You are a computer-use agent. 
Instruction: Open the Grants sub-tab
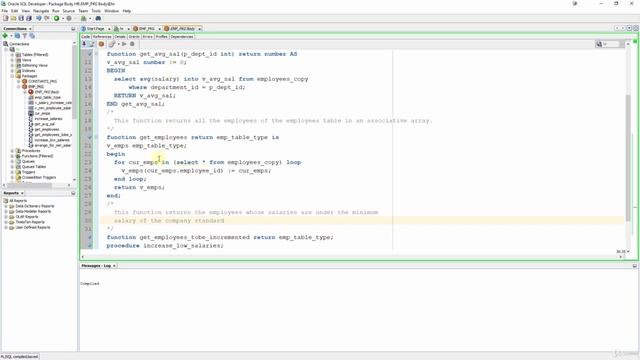pos(134,37)
